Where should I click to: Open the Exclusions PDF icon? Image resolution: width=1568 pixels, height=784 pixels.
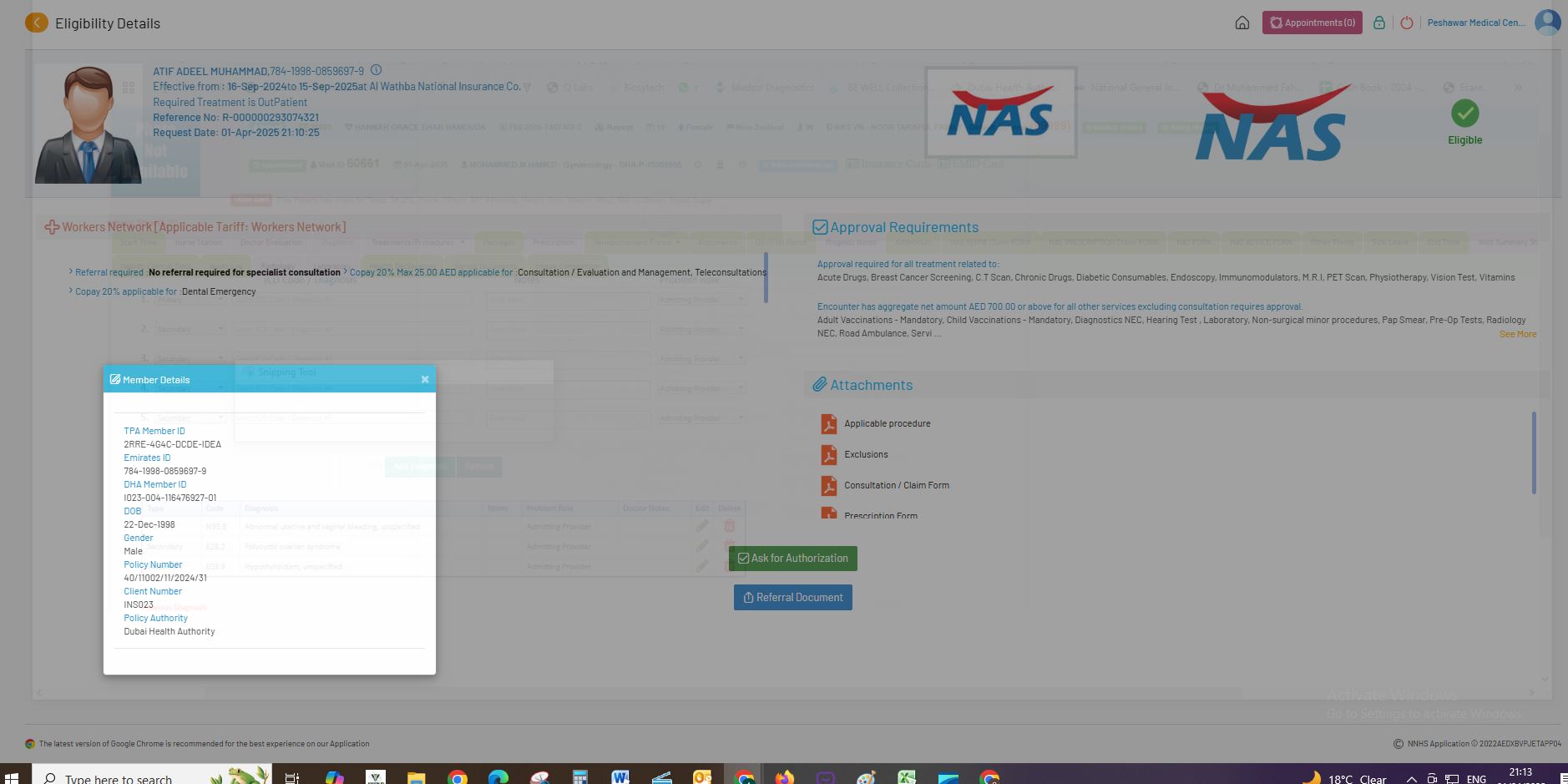click(828, 455)
